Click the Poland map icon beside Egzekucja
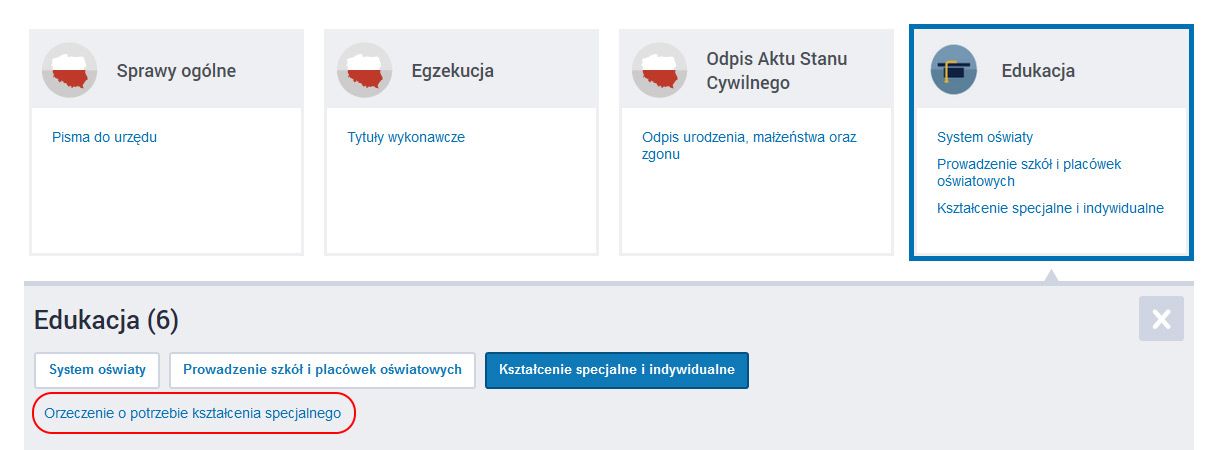The width and height of the screenshot is (1208, 450). click(x=364, y=70)
